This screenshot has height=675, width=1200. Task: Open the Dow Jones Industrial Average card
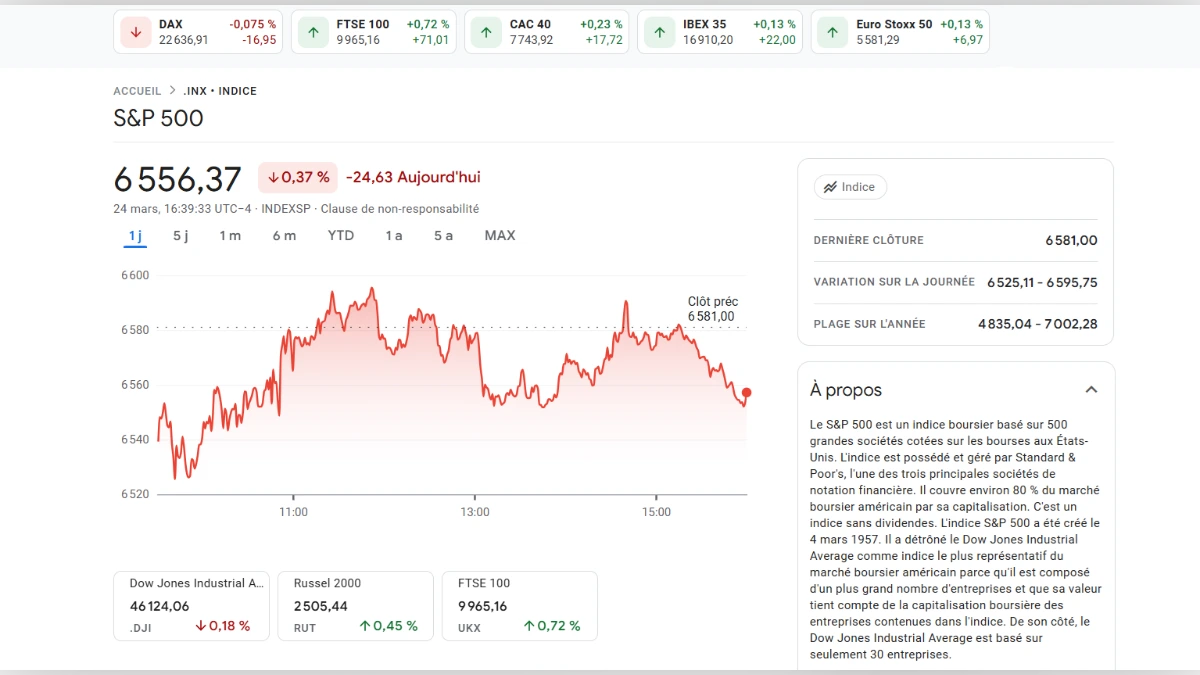coord(191,605)
